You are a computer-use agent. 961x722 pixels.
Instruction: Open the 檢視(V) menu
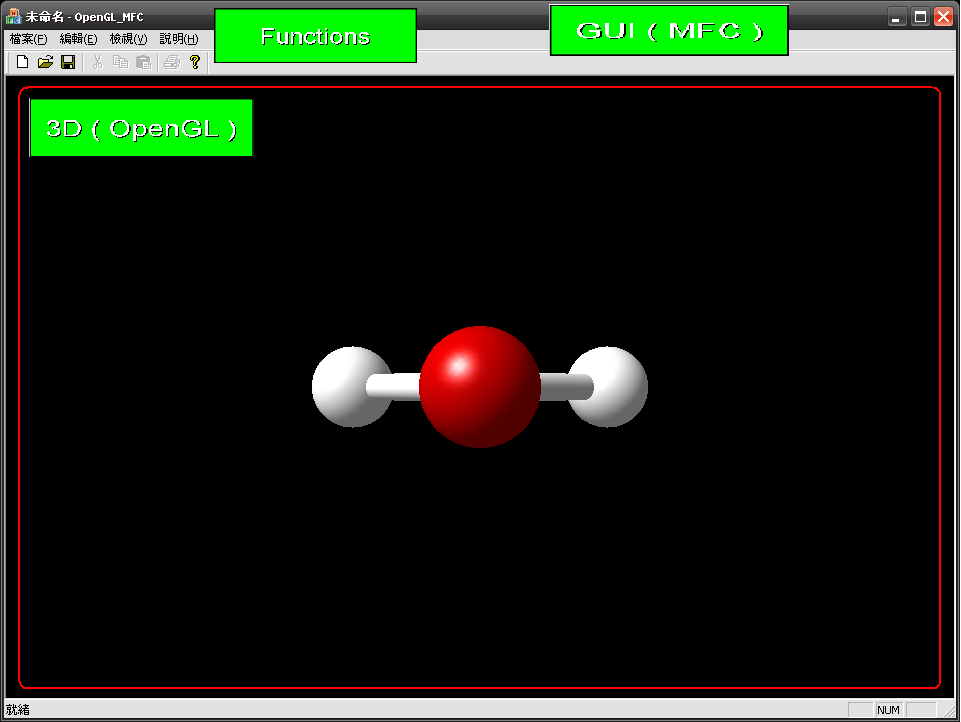tap(128, 39)
